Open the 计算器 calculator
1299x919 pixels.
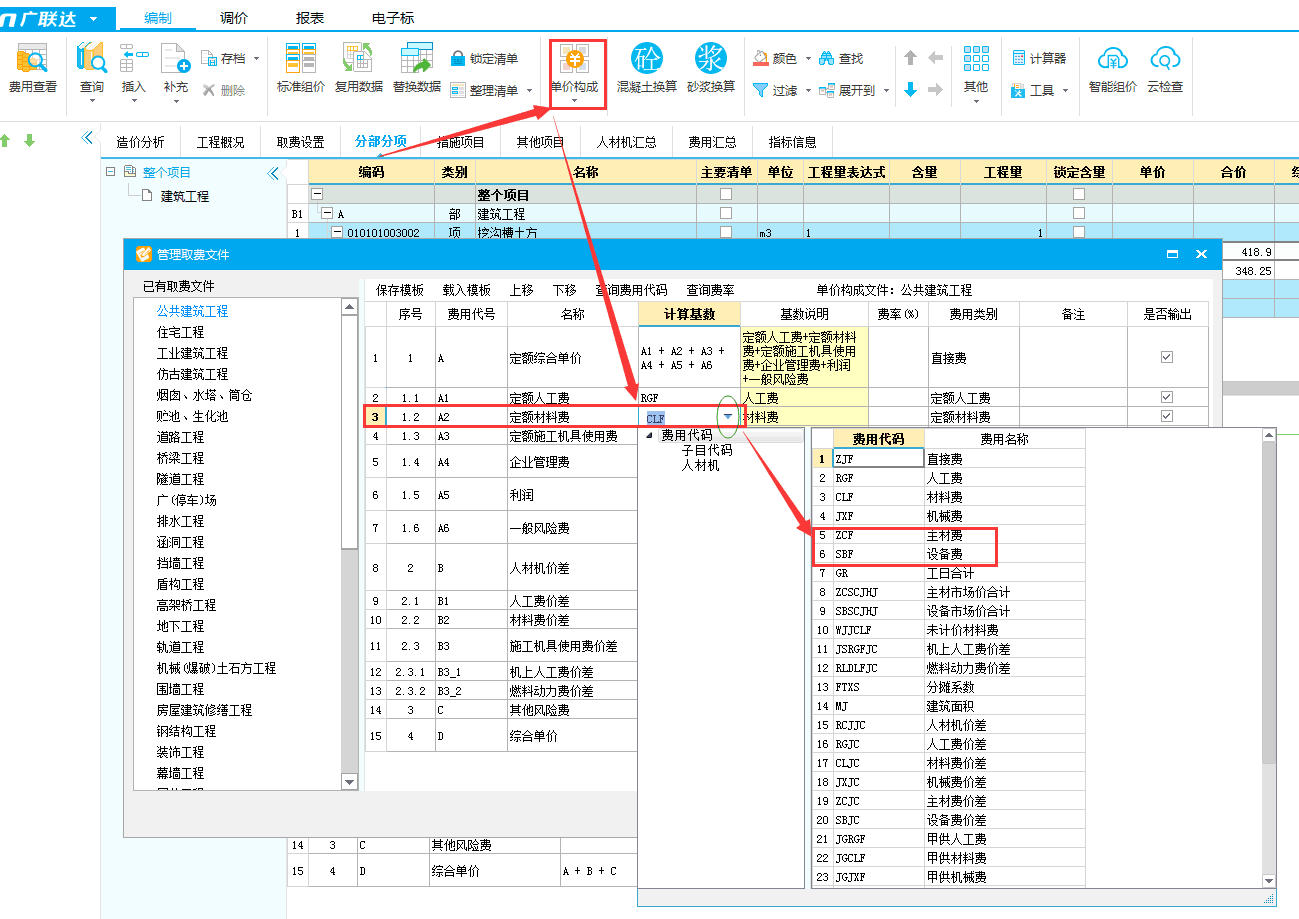tap(1039, 59)
